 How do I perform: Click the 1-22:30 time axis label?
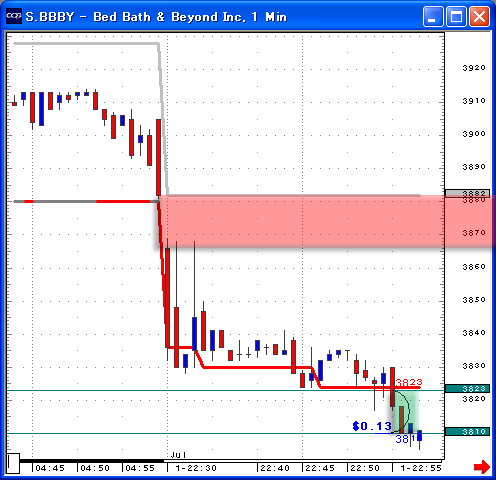point(196,468)
